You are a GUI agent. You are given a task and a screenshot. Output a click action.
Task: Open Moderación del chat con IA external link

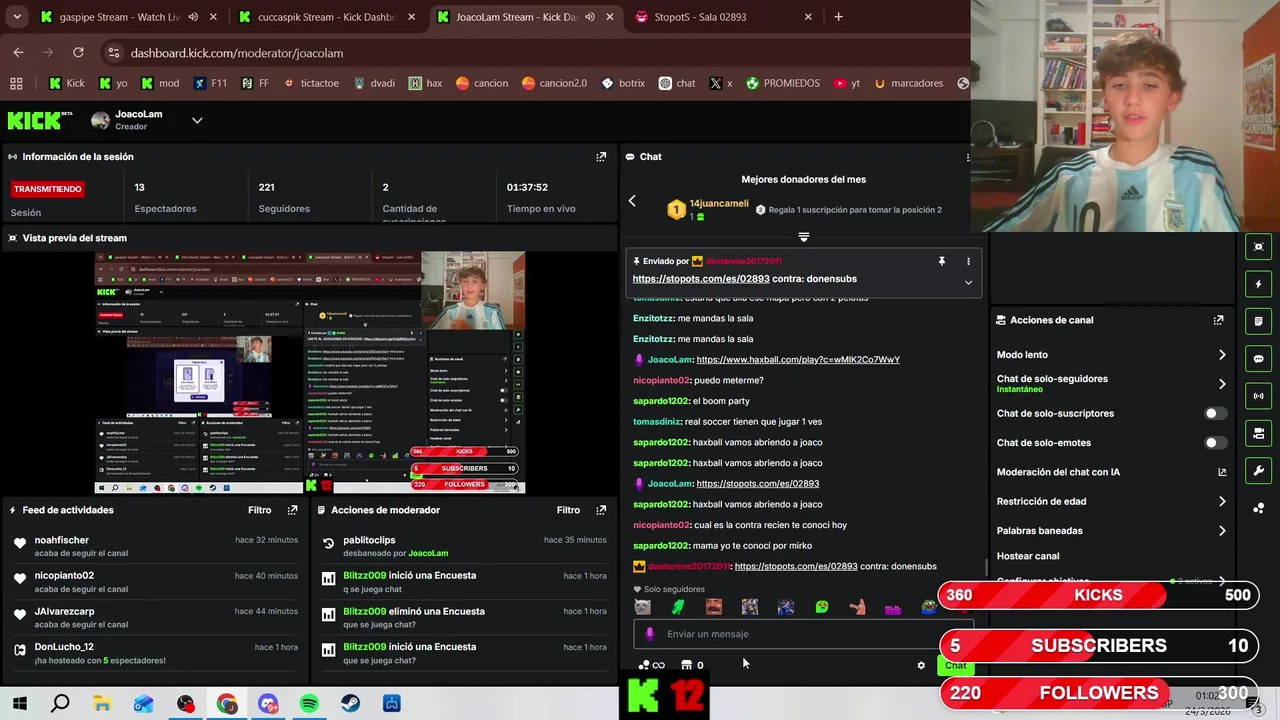pyautogui.click(x=1221, y=472)
